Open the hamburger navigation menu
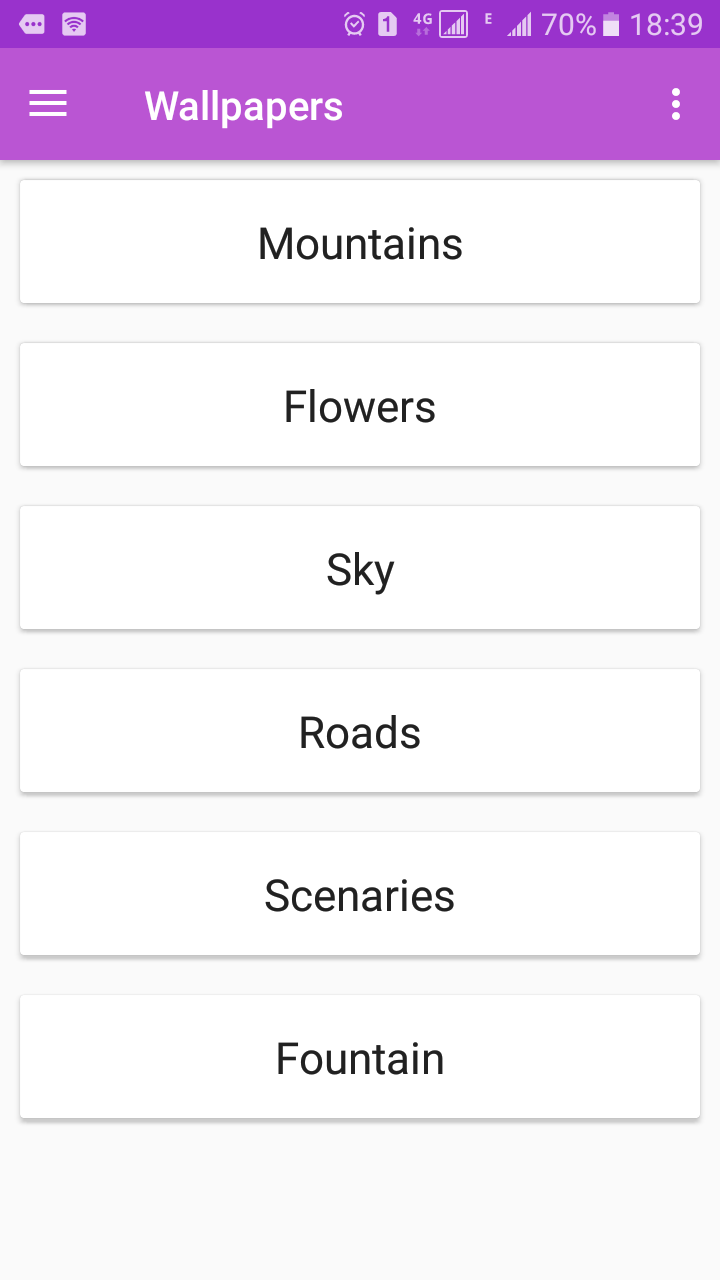 (48, 104)
